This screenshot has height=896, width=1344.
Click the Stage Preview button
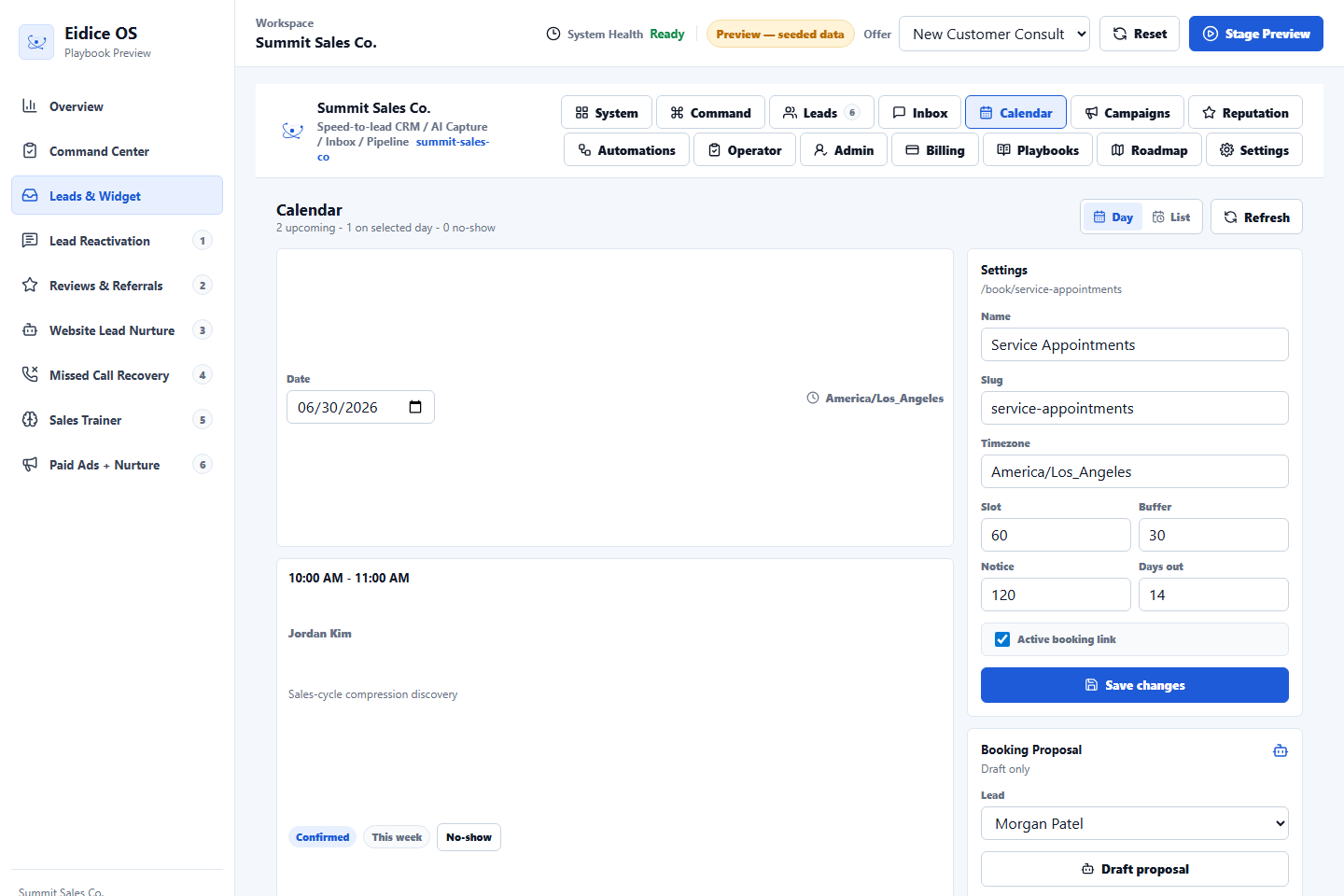pyautogui.click(x=1256, y=34)
